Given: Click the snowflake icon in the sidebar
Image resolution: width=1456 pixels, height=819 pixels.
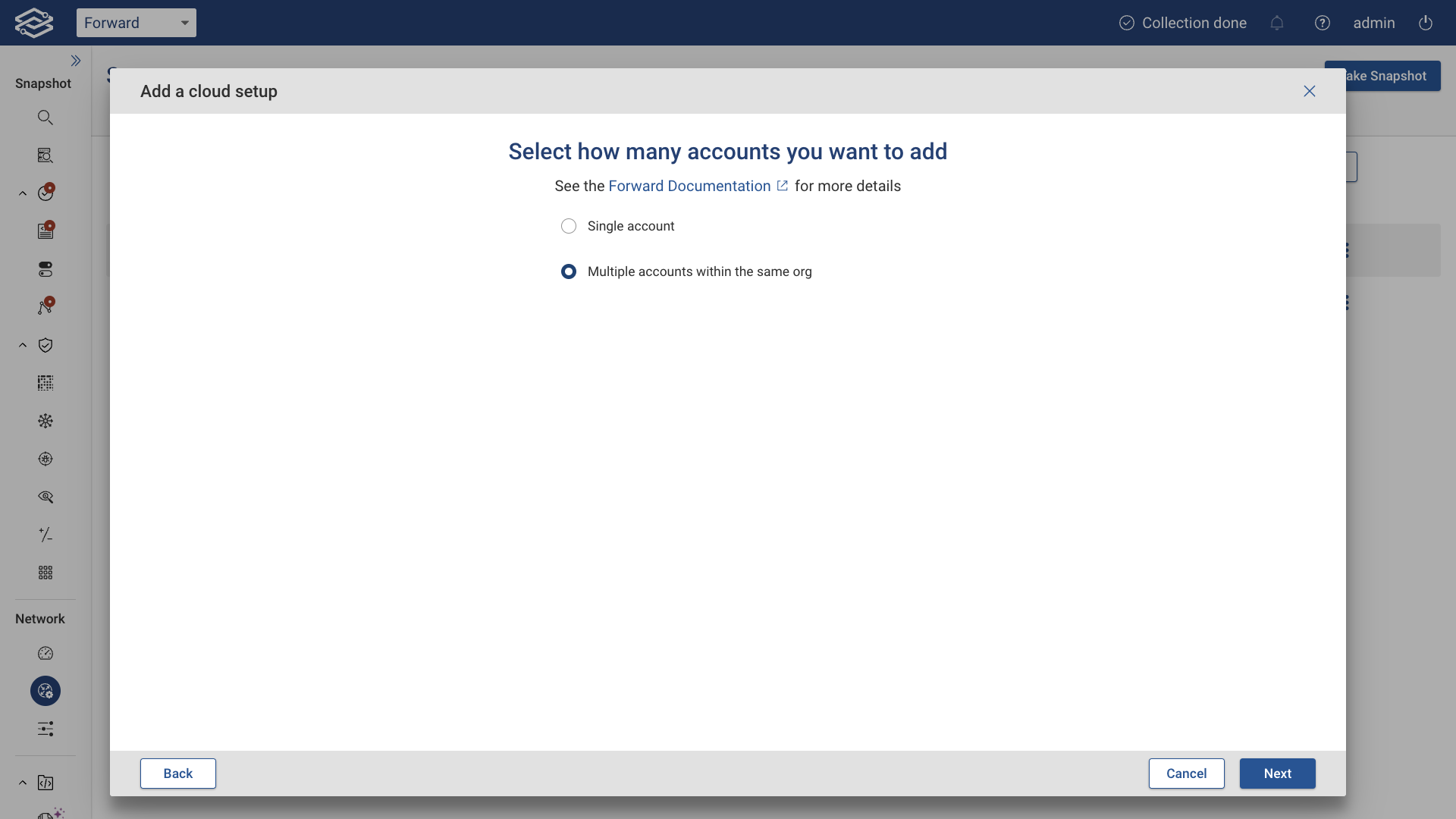Looking at the screenshot, I should point(45,421).
